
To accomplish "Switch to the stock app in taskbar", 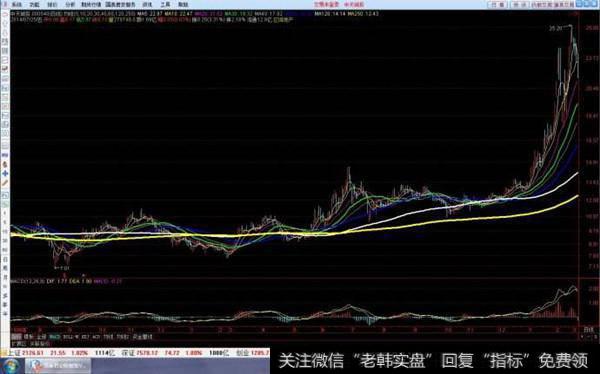I will coord(58,366).
